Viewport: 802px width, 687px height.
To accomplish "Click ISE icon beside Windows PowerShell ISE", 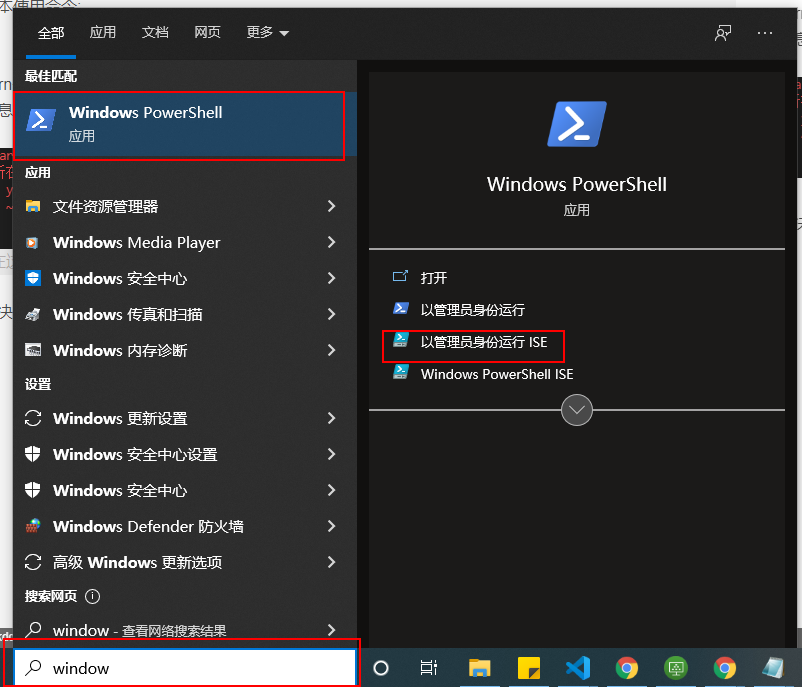I will pos(400,372).
